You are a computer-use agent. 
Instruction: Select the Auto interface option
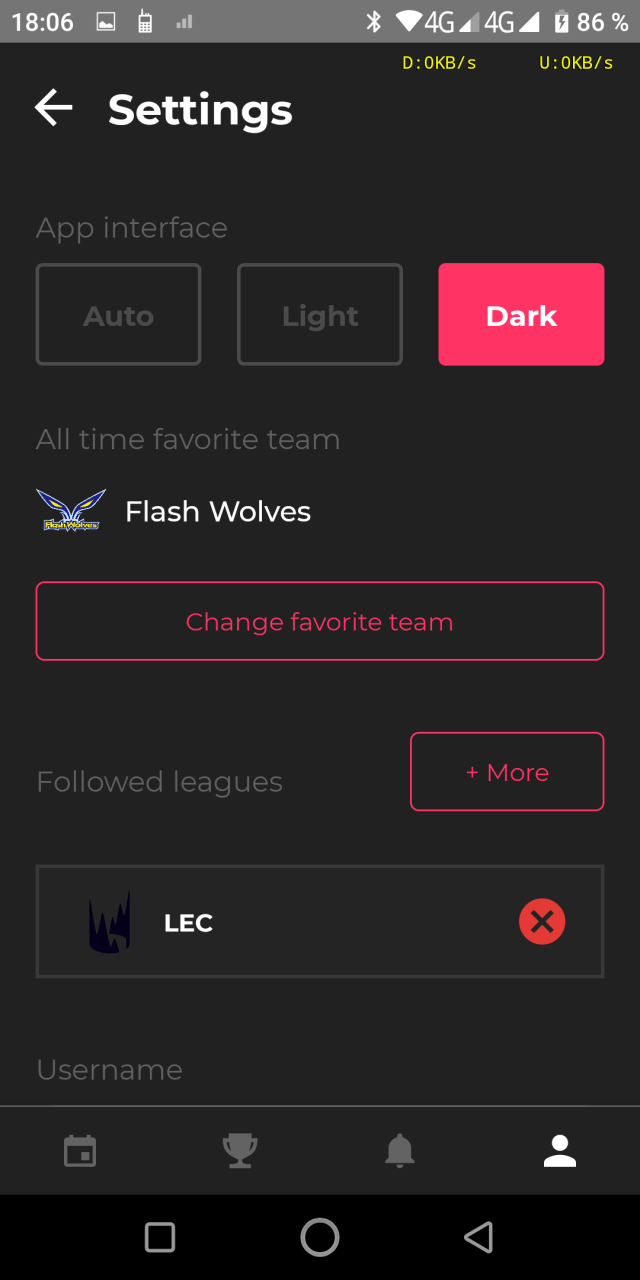119,314
